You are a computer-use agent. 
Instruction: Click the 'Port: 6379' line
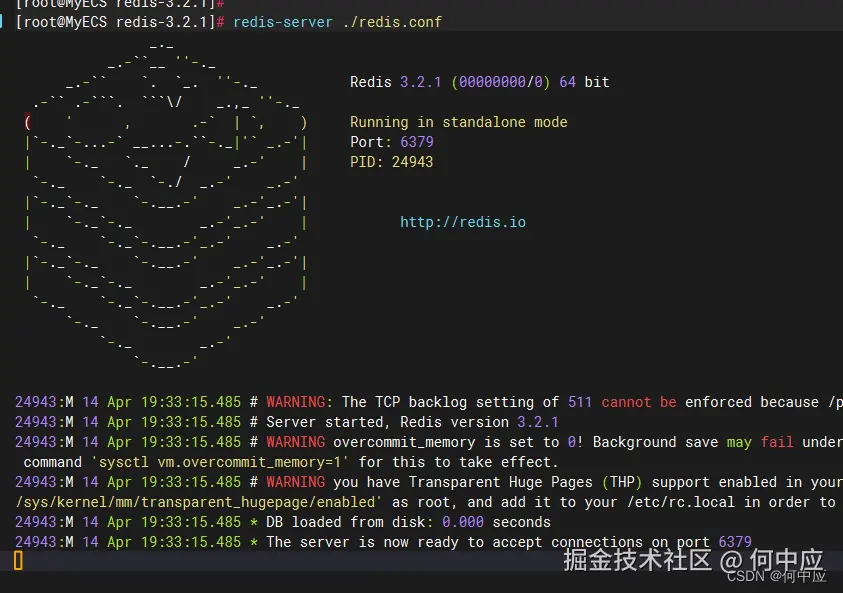(391, 142)
